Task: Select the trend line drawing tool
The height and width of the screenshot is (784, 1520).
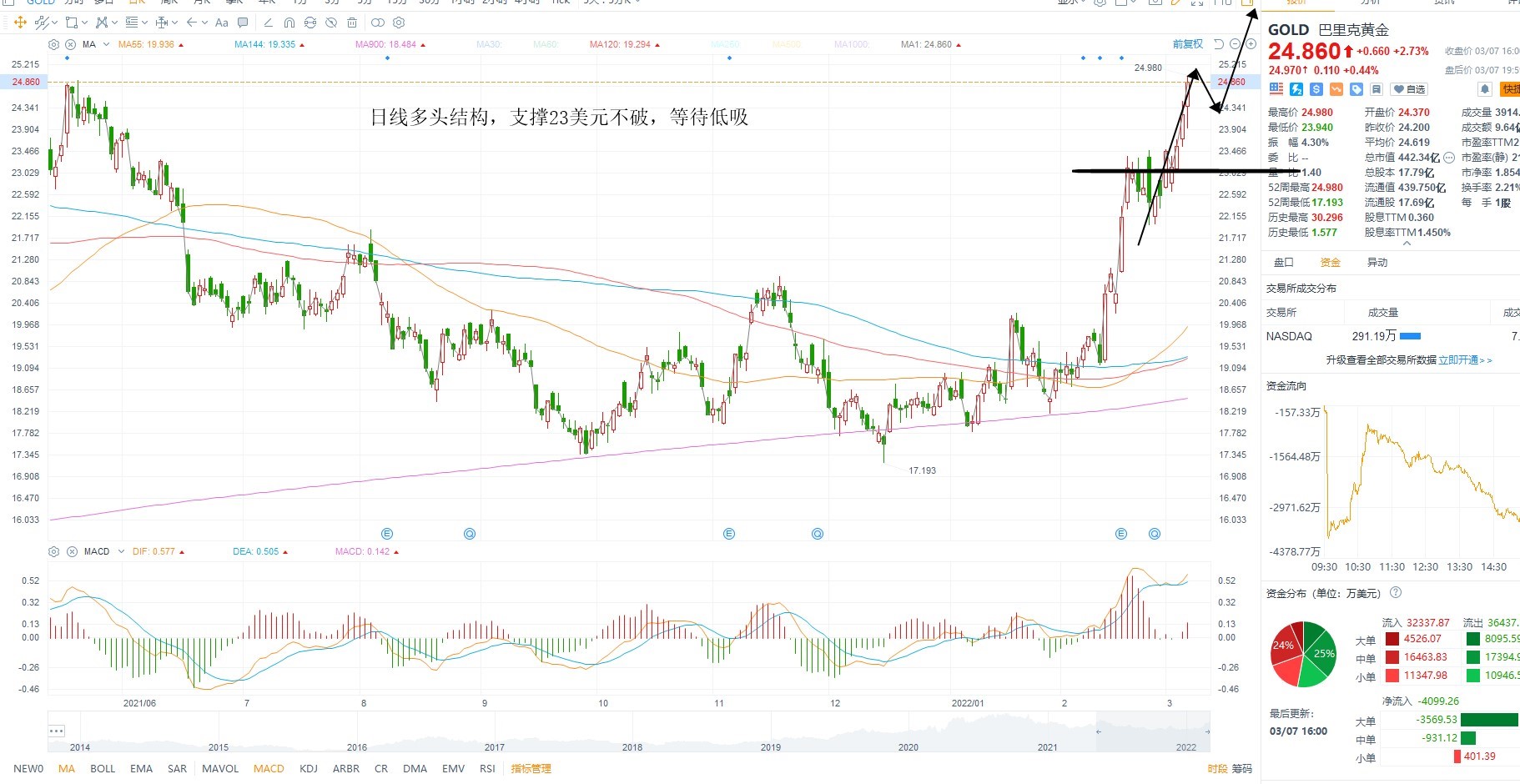Action: pyautogui.click(x=42, y=23)
